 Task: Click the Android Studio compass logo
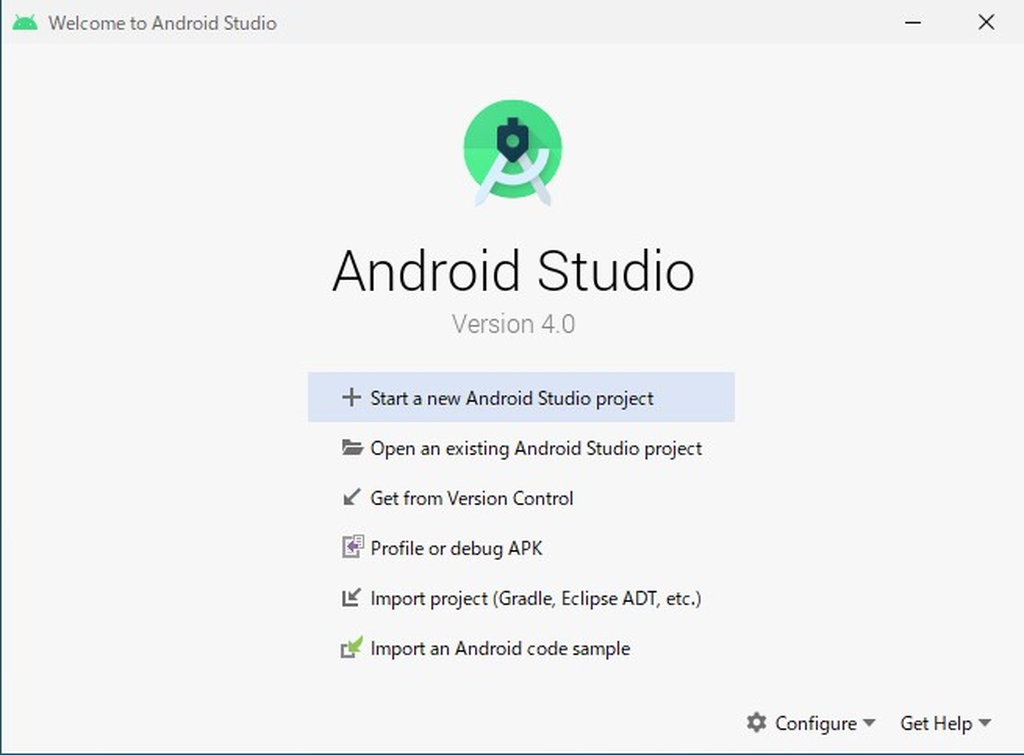pos(512,150)
